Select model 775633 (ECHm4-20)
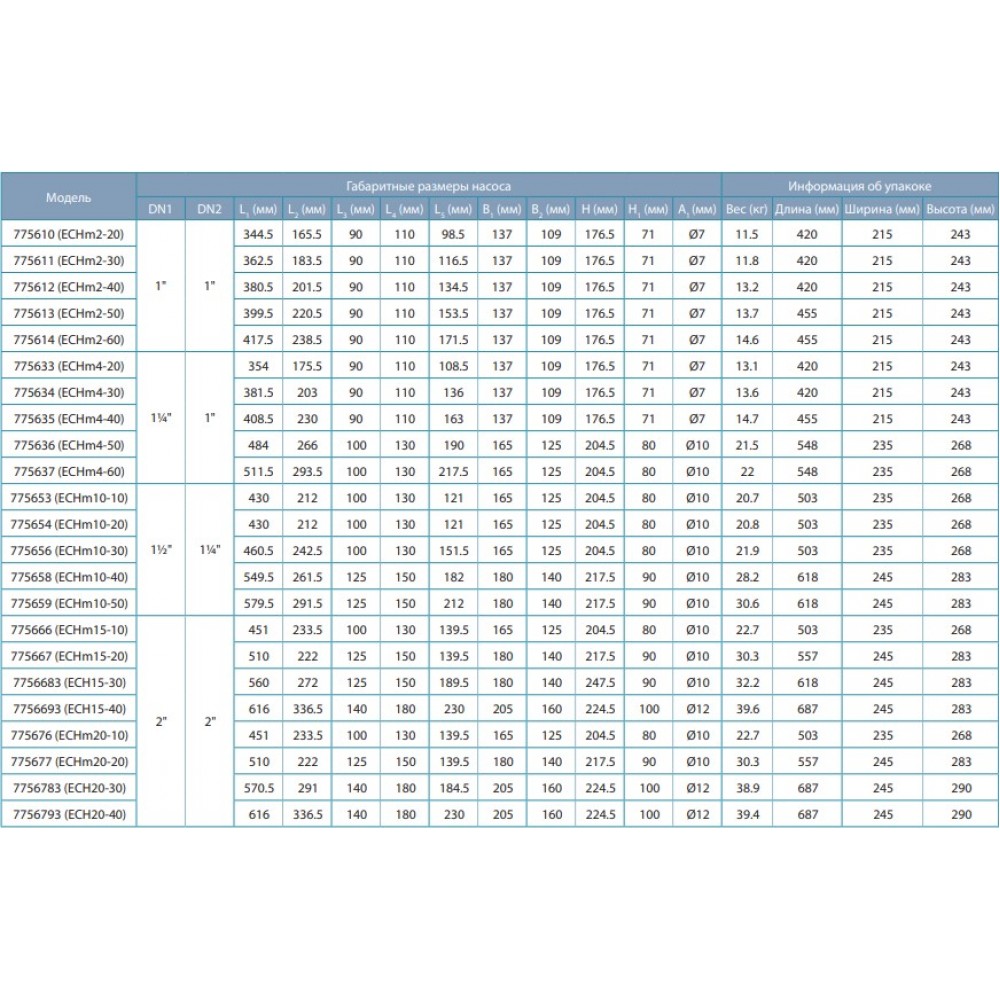The height and width of the screenshot is (1000, 1000). 69,366
